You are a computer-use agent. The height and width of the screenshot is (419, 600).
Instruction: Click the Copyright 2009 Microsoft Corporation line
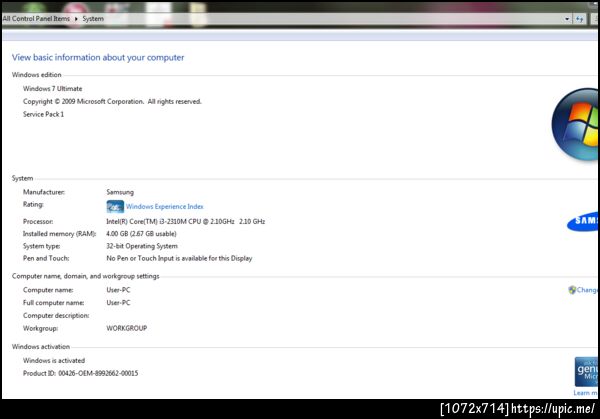[112, 101]
